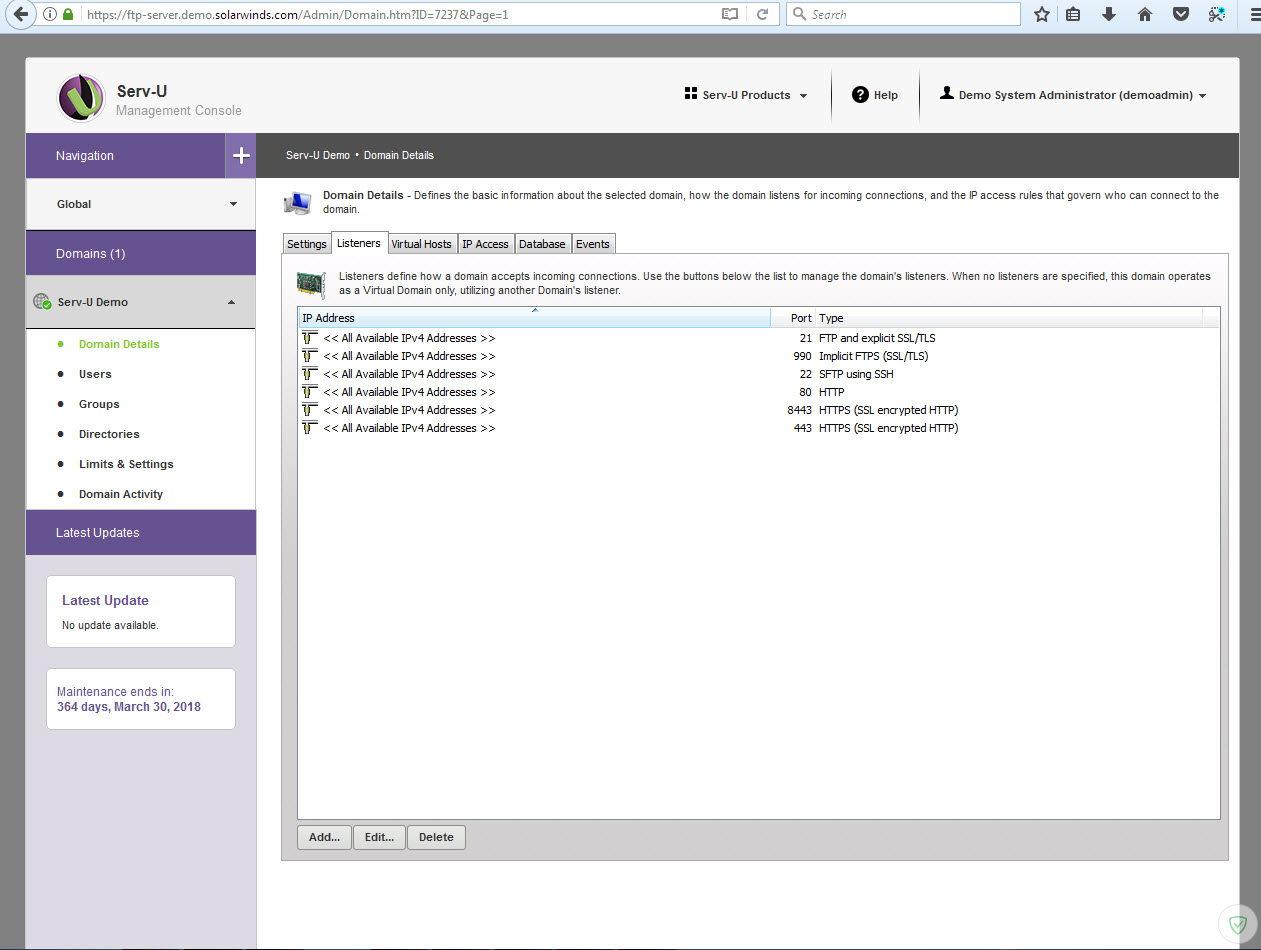Click the Add button below the listeners list
This screenshot has width=1261, height=950.
pyautogui.click(x=323, y=837)
